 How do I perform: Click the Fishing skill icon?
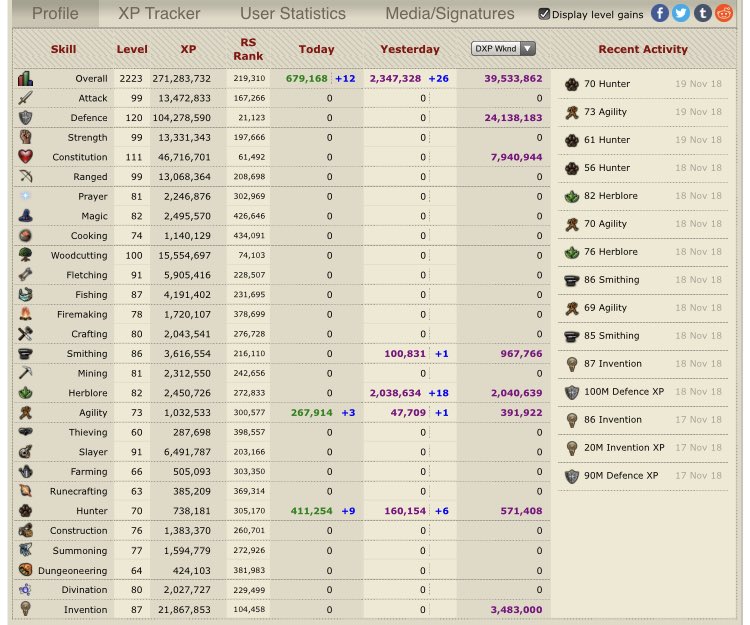pos(25,295)
